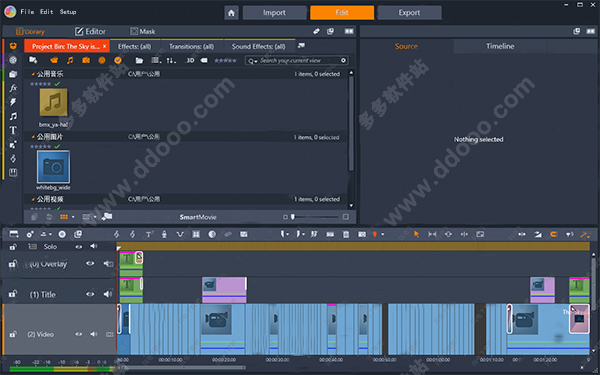Mute the Video track audio
The height and width of the screenshot is (375, 600).
94,334
